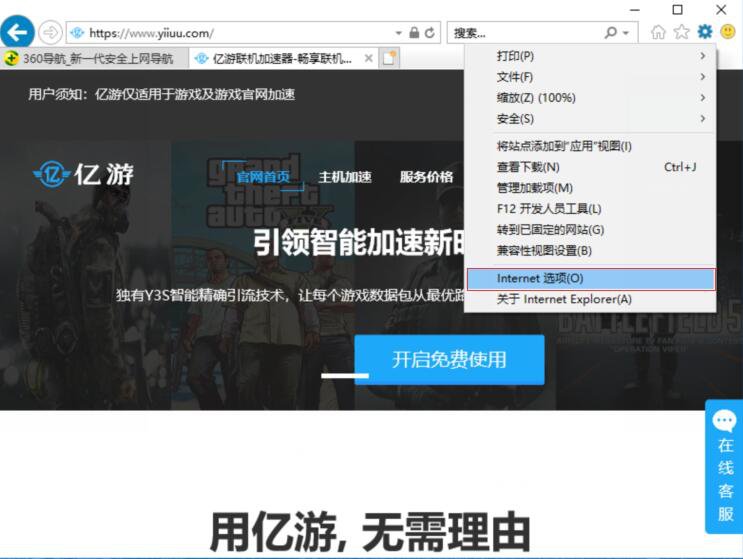Screen dimensions: 743x559
Task: Switch to the 360导航 tab
Action: [x=94, y=58]
